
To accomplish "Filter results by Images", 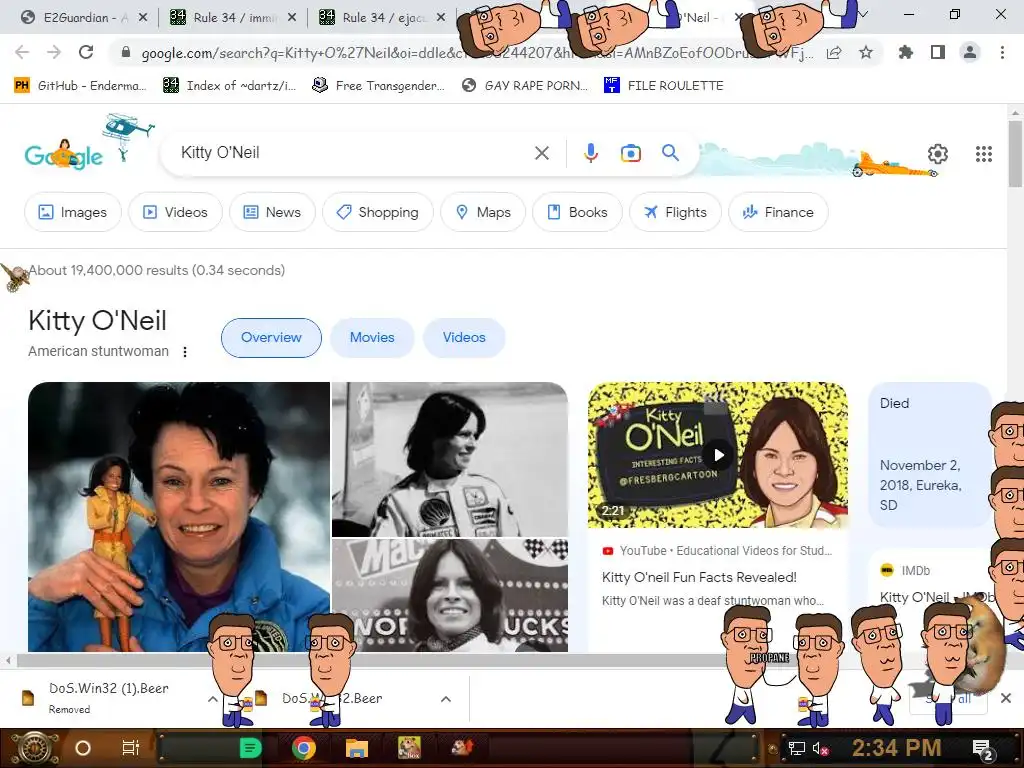I will click(x=72, y=212).
